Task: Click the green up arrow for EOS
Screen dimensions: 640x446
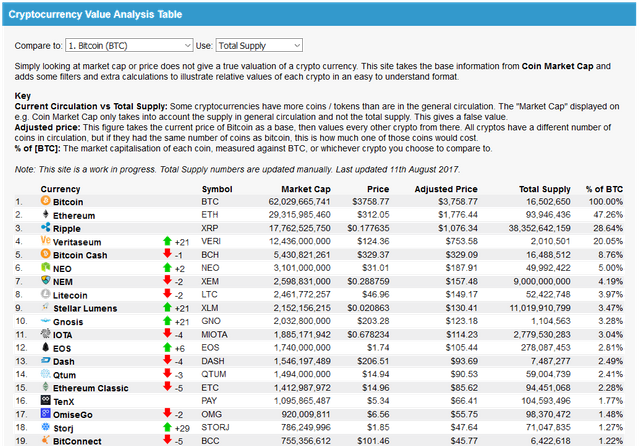Action: click(167, 347)
